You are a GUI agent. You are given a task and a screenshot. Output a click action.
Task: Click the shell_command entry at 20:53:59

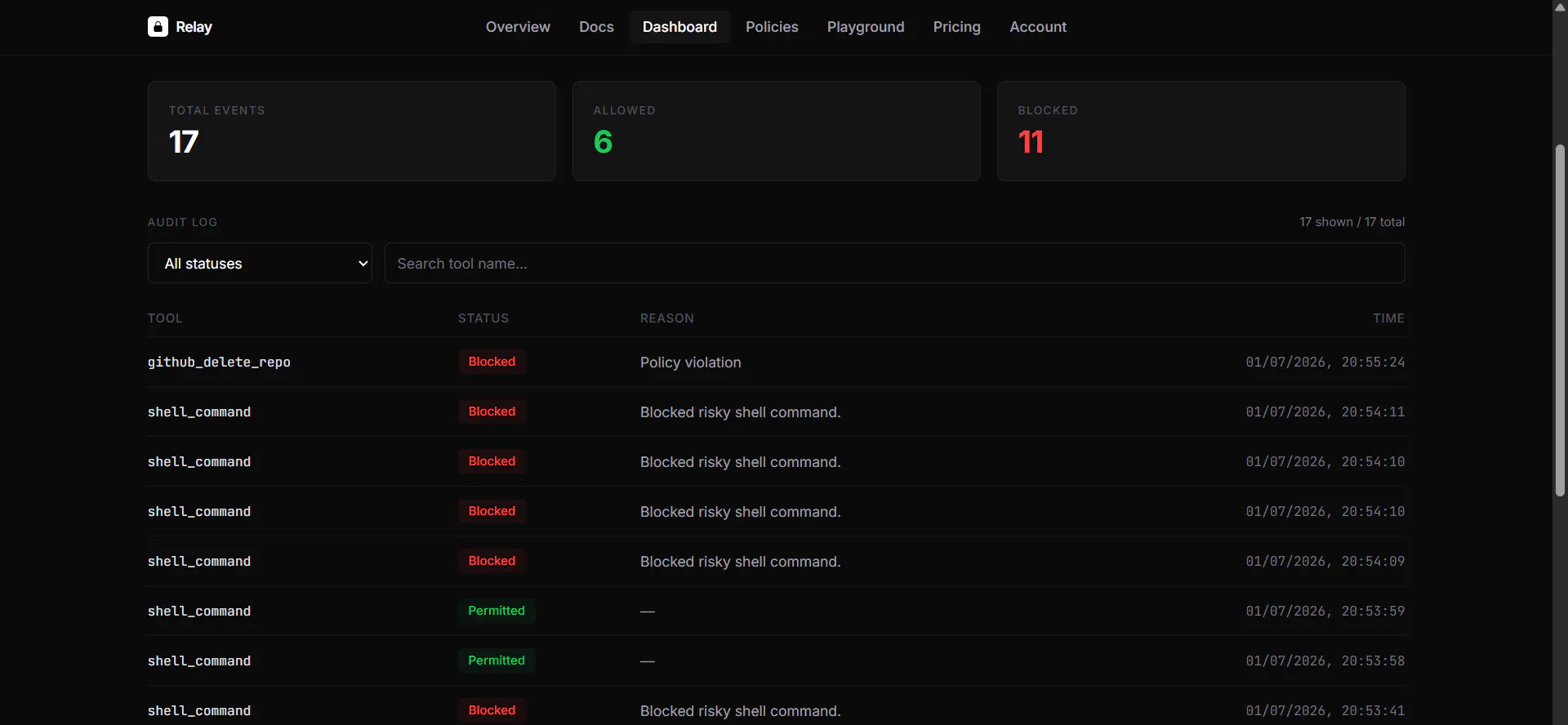(199, 611)
